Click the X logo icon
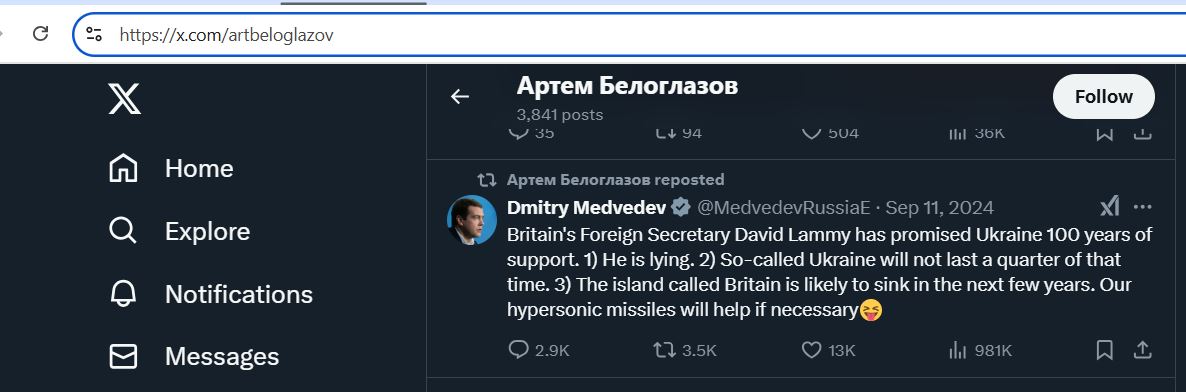1186x392 pixels. [x=124, y=98]
